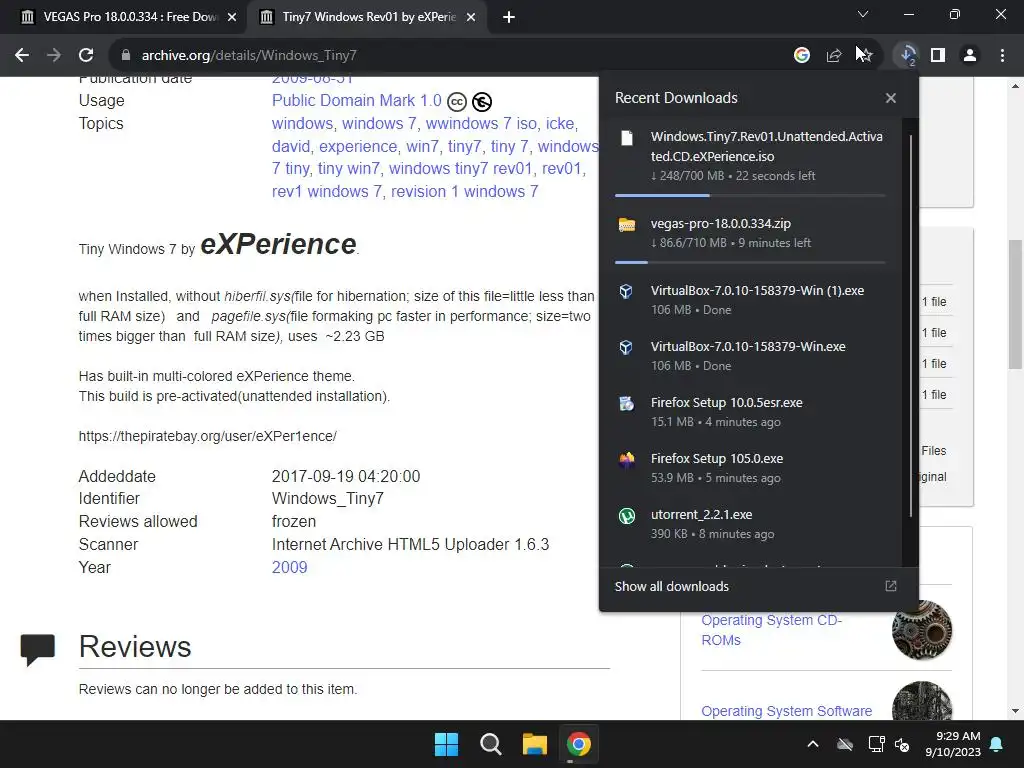Image resolution: width=1024 pixels, height=768 pixels.
Task: Click the Tiny7 ISO download progress bar
Action: (750, 195)
